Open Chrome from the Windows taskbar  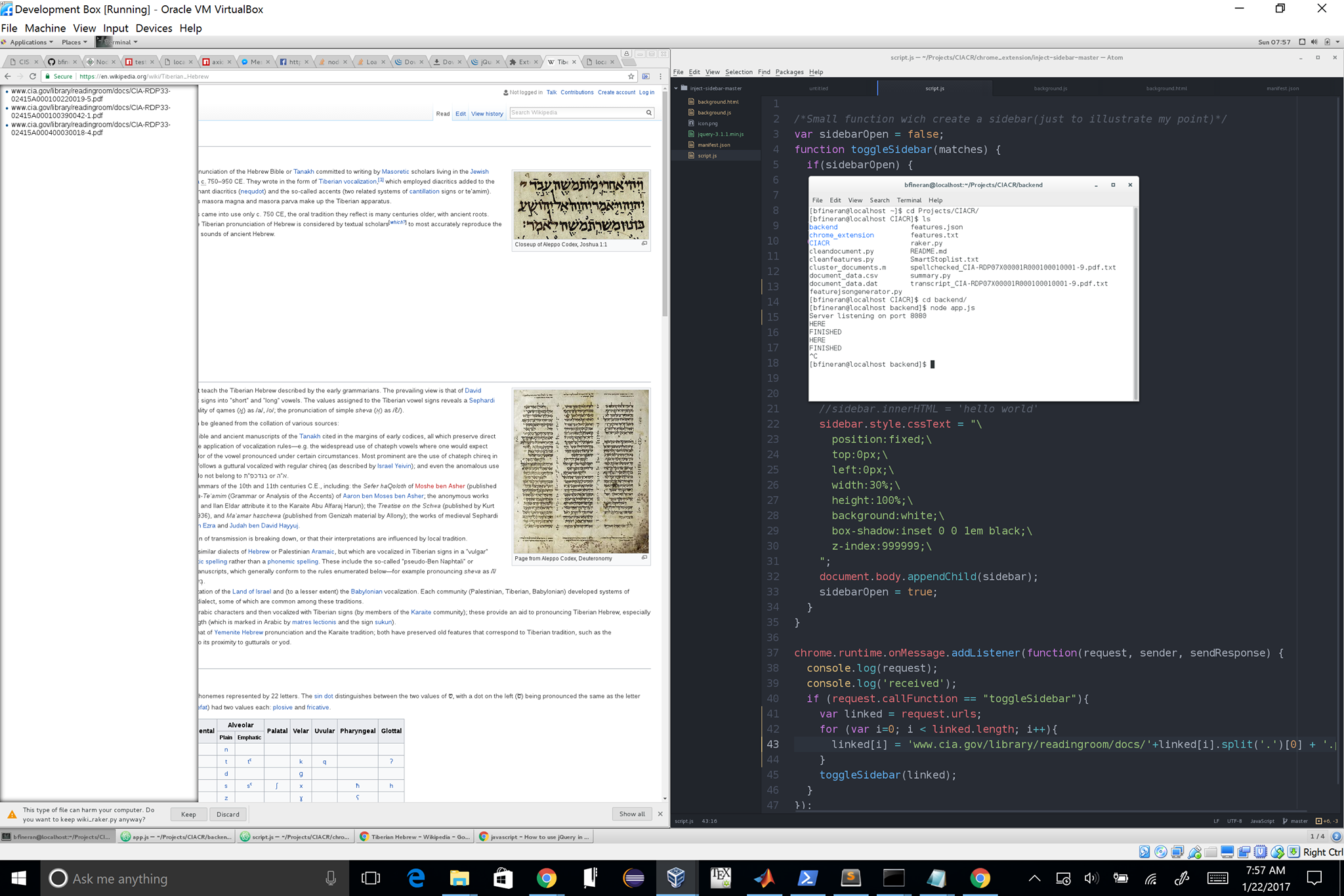click(x=546, y=878)
